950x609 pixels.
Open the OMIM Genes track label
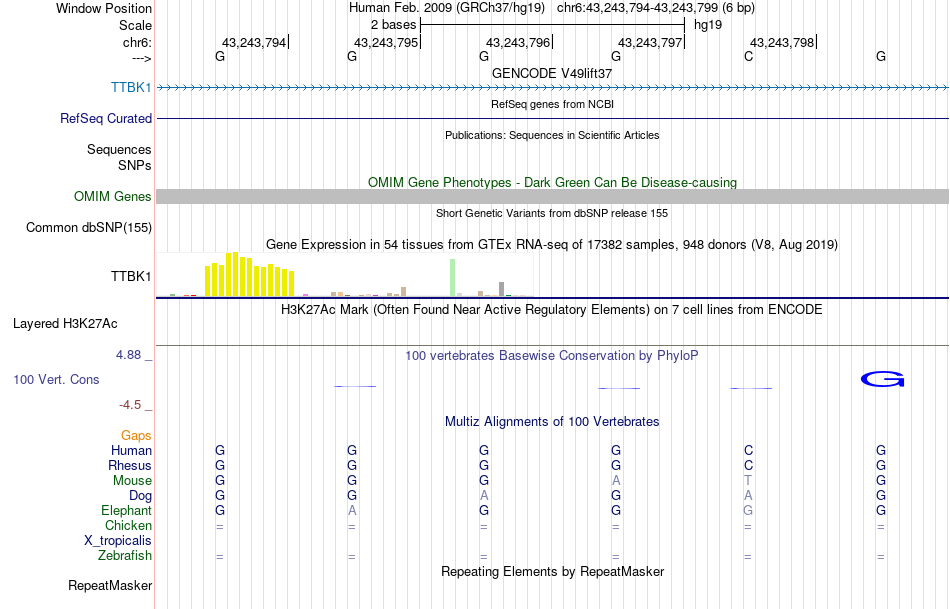click(x=112, y=196)
